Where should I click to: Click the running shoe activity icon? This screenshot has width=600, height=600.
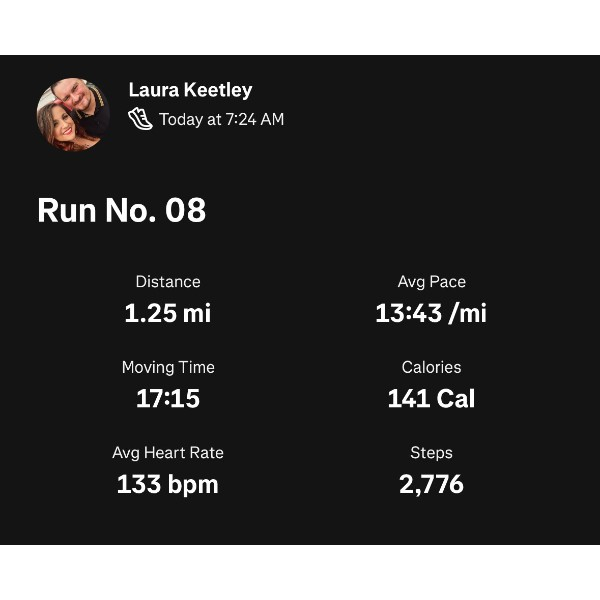coord(140,119)
